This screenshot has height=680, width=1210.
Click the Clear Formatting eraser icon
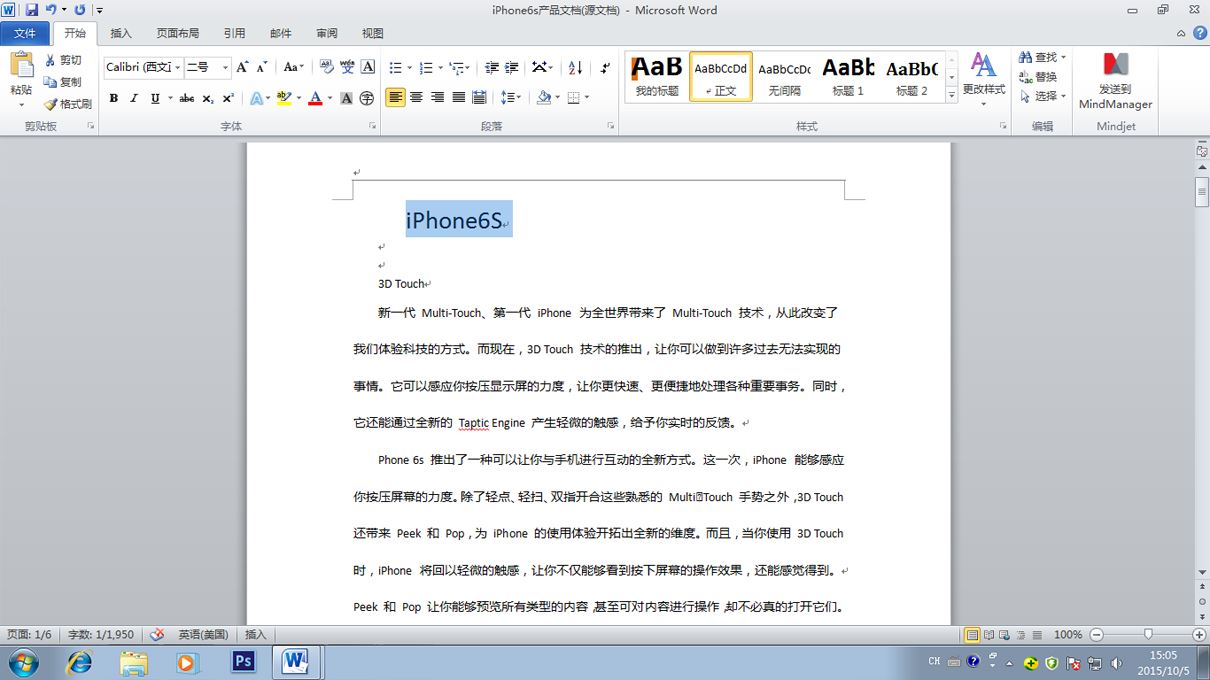point(326,67)
